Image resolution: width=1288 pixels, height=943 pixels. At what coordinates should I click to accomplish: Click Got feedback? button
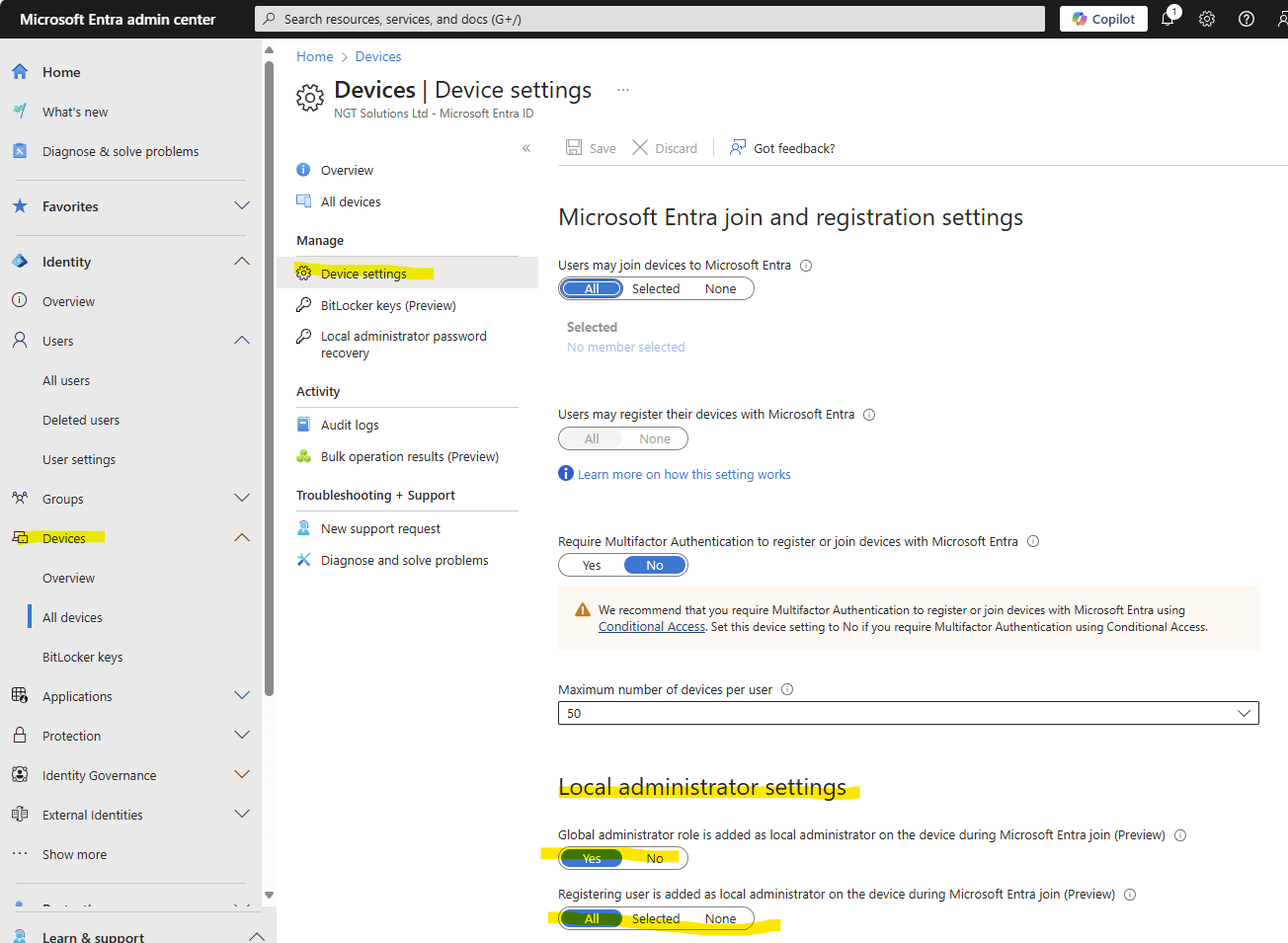782,148
